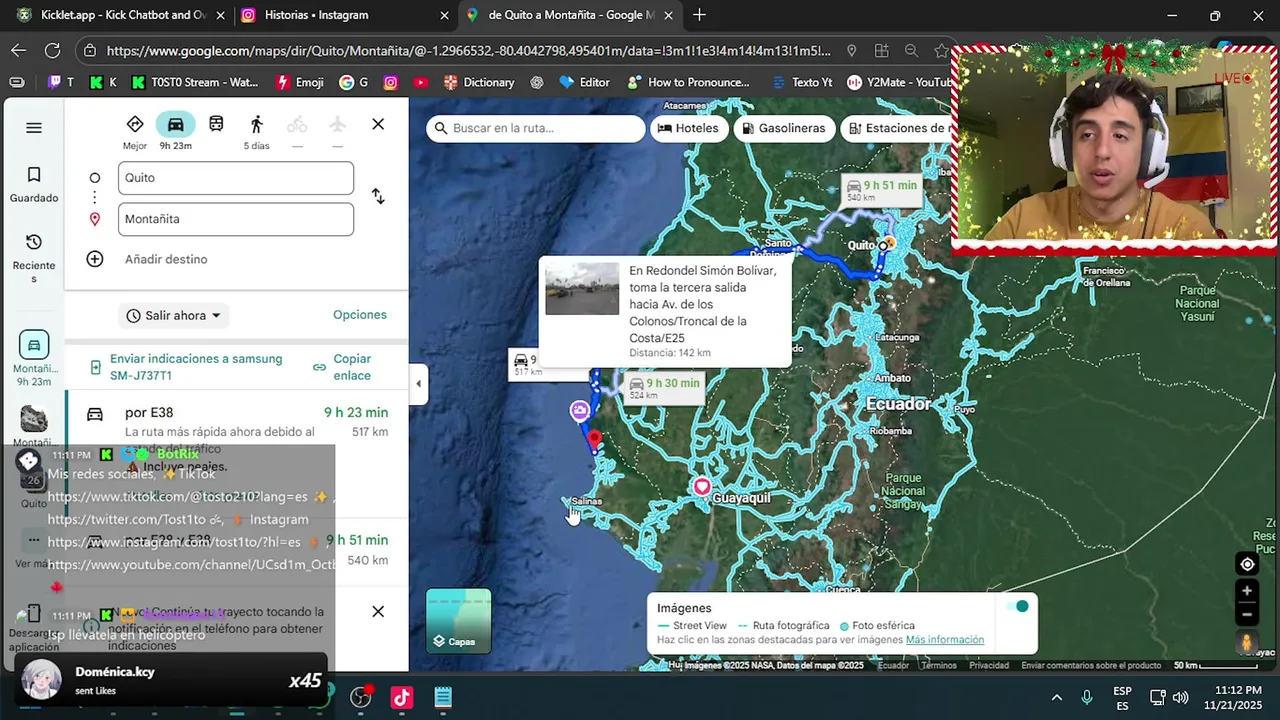Select the cycling travel mode

(x=297, y=124)
